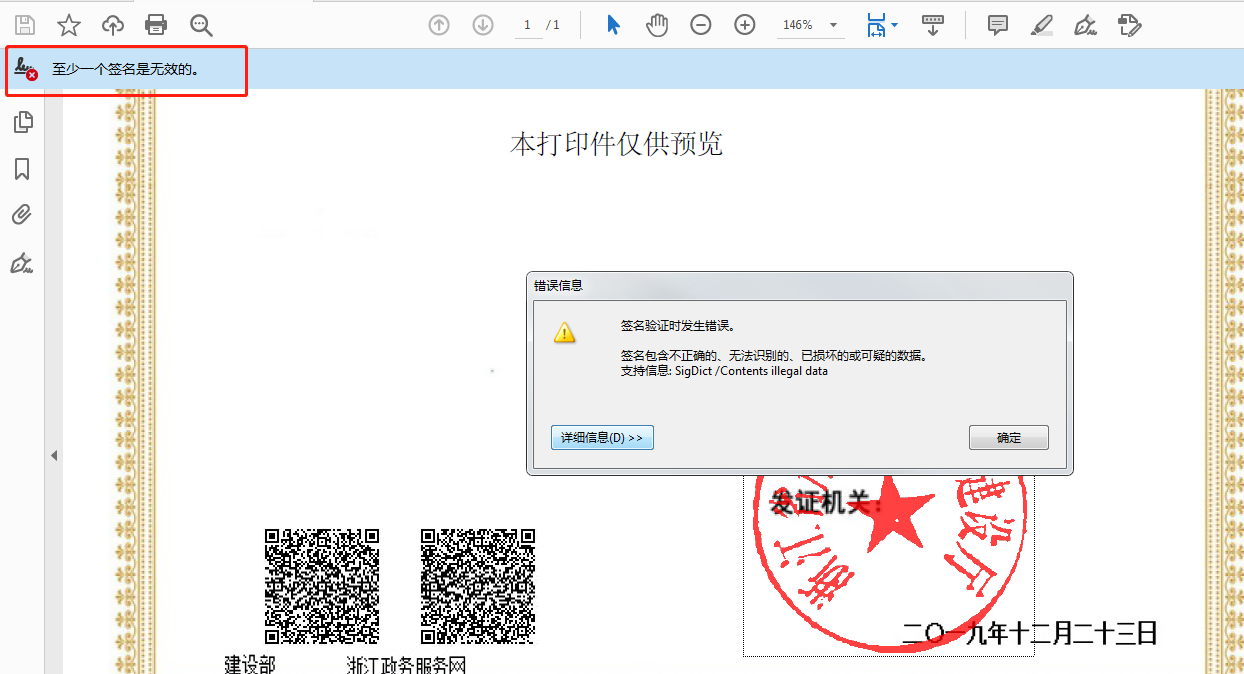
Task: Toggle Read Mode display
Action: pyautogui.click(x=933, y=24)
